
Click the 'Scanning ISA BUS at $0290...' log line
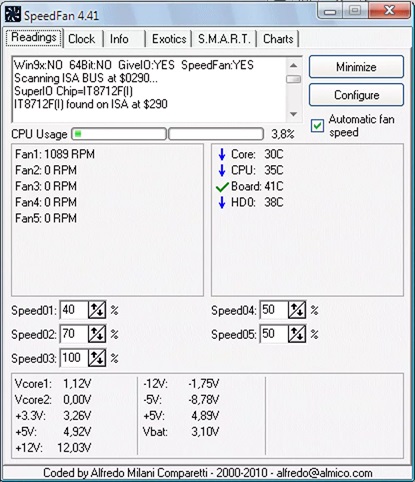(x=86, y=78)
